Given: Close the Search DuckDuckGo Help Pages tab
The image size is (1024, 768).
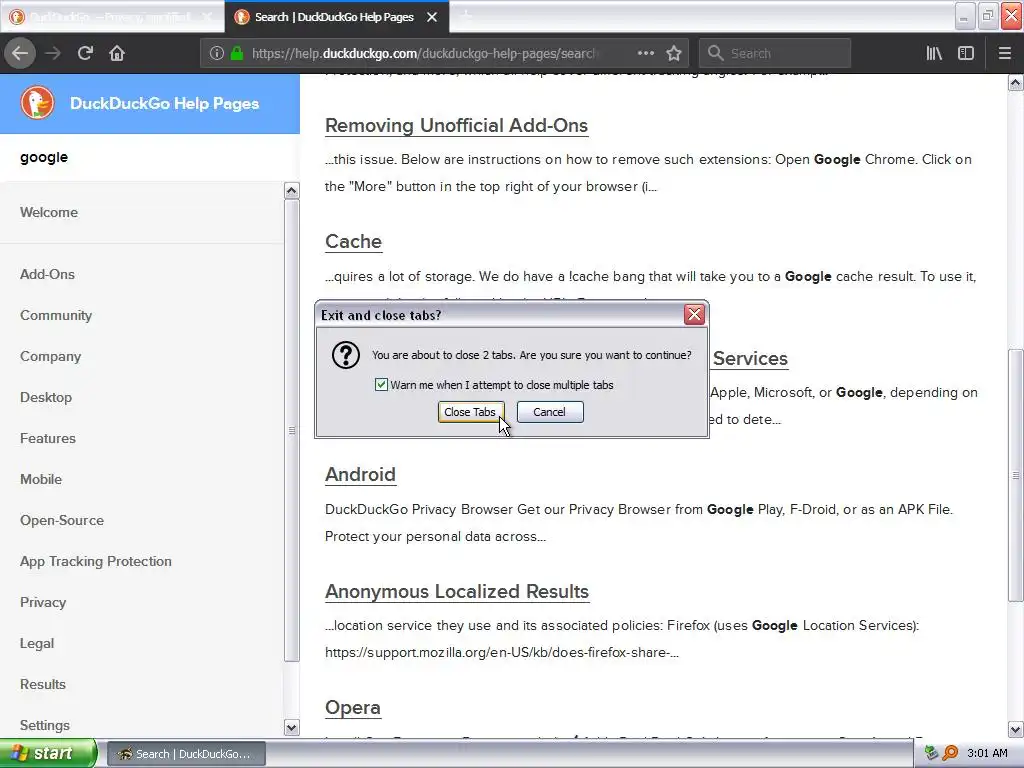Looking at the screenshot, I should pos(432,17).
